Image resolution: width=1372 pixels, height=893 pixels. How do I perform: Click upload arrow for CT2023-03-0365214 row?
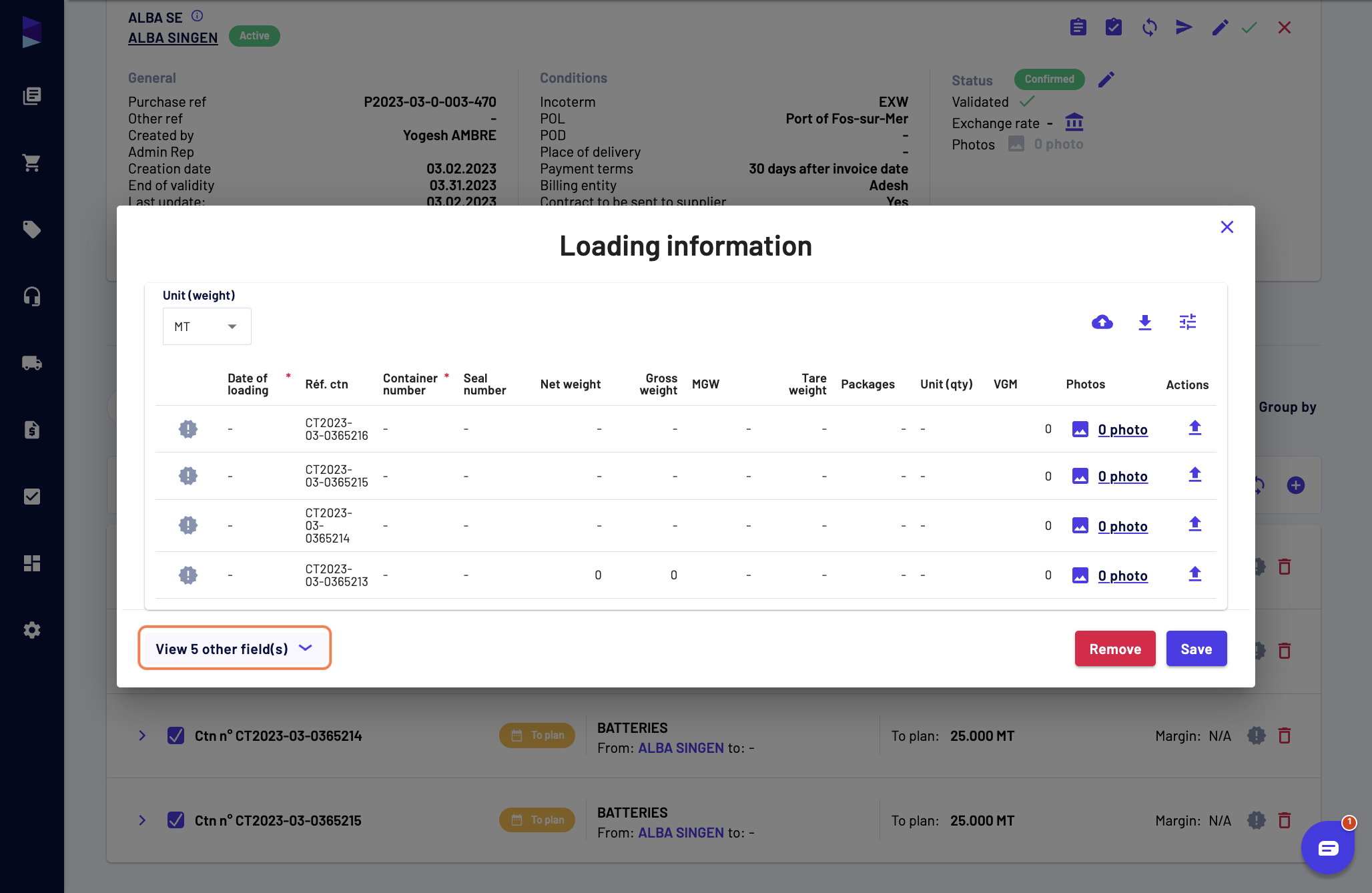(1195, 524)
